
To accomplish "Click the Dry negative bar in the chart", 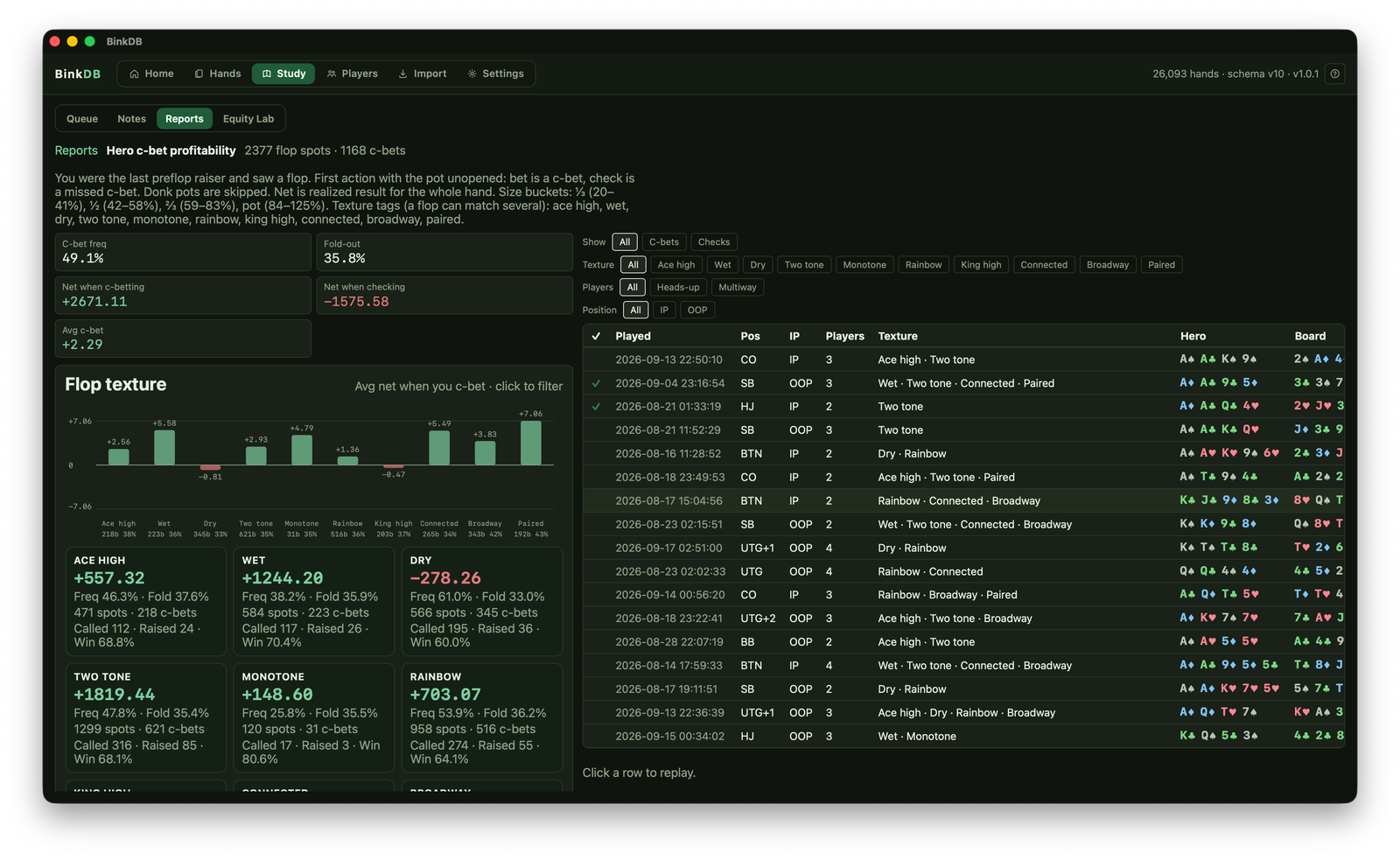I will pyautogui.click(x=210, y=467).
